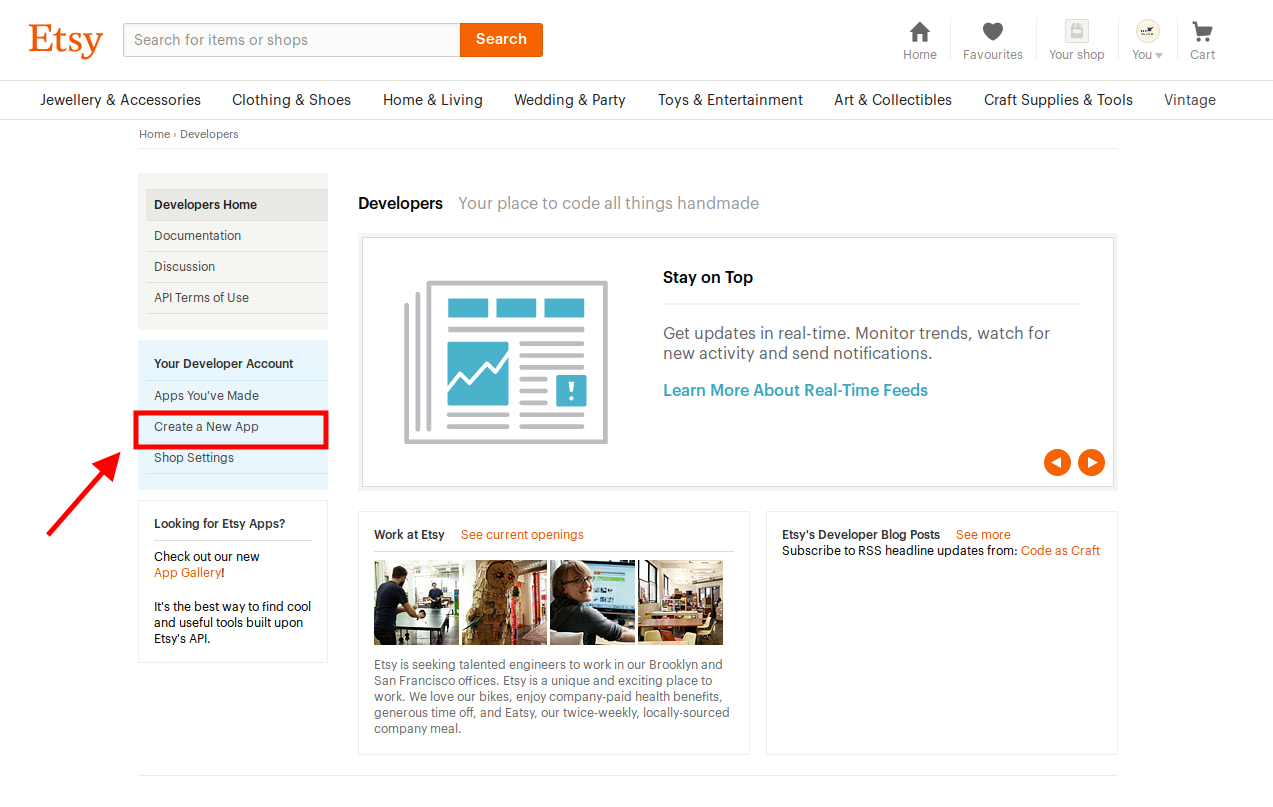Click Etsy's Developer Blog Posts heading
This screenshot has width=1273, height=807.
(x=861, y=535)
